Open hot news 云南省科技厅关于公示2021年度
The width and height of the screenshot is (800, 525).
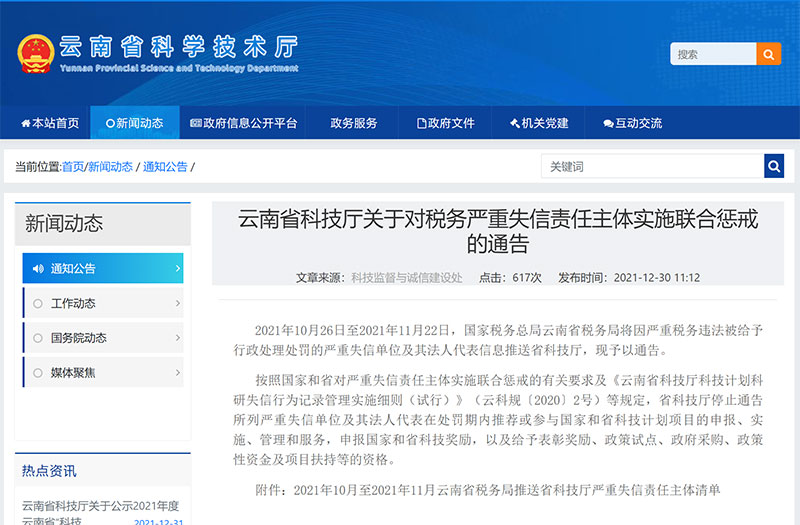point(101,506)
